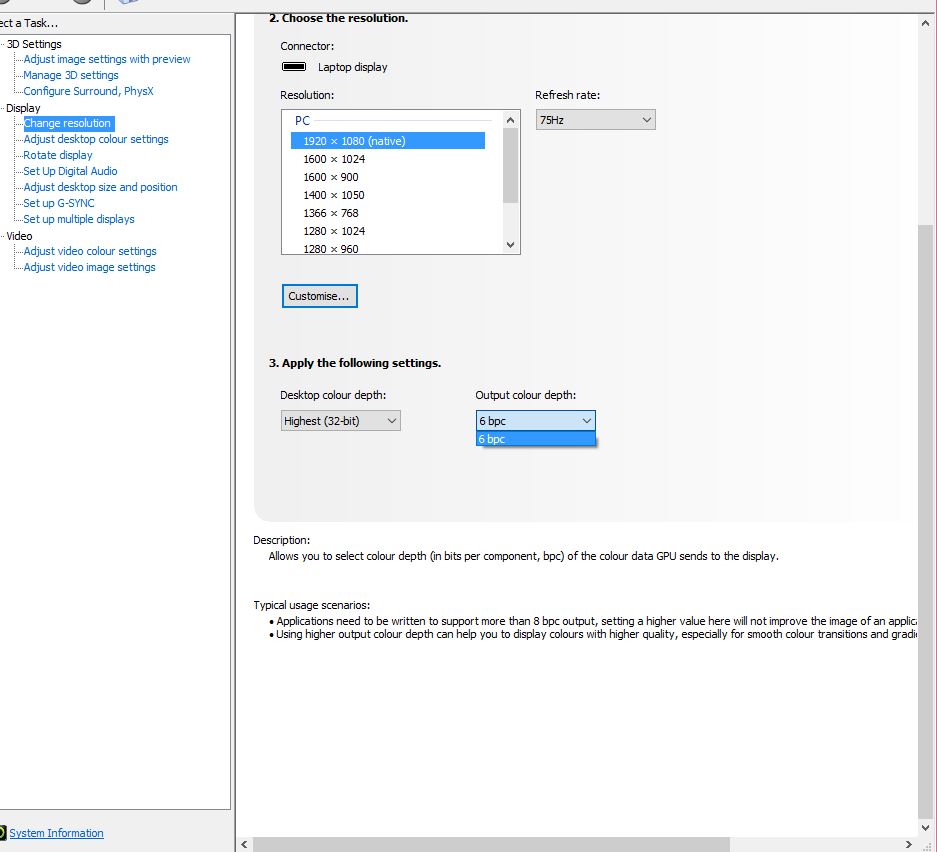Choose 6 bpc from the open list
937x852 pixels.
pyautogui.click(x=535, y=439)
